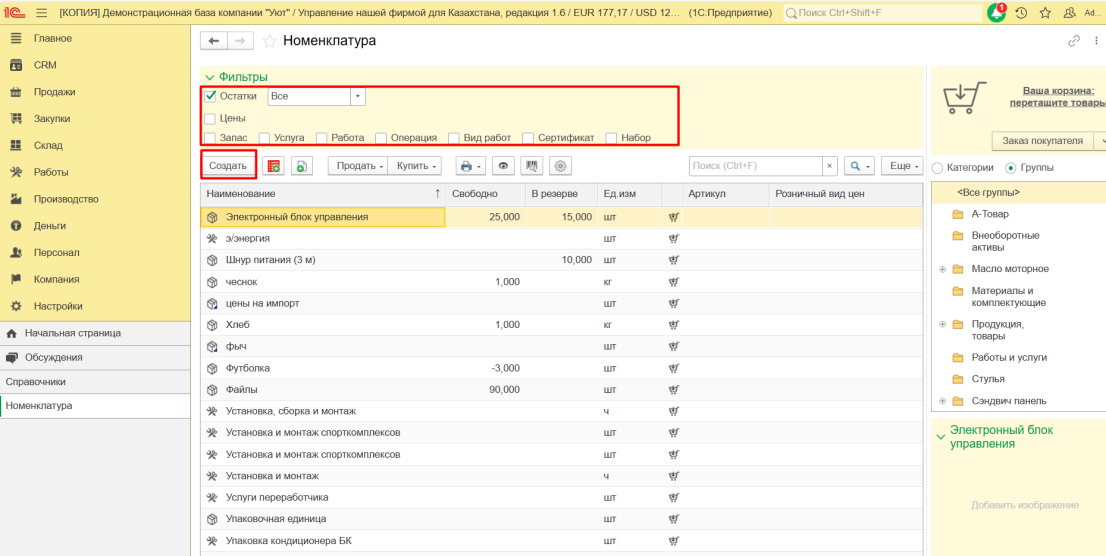
Task: Uncheck the Остатки checkbox
Action: click(210, 97)
